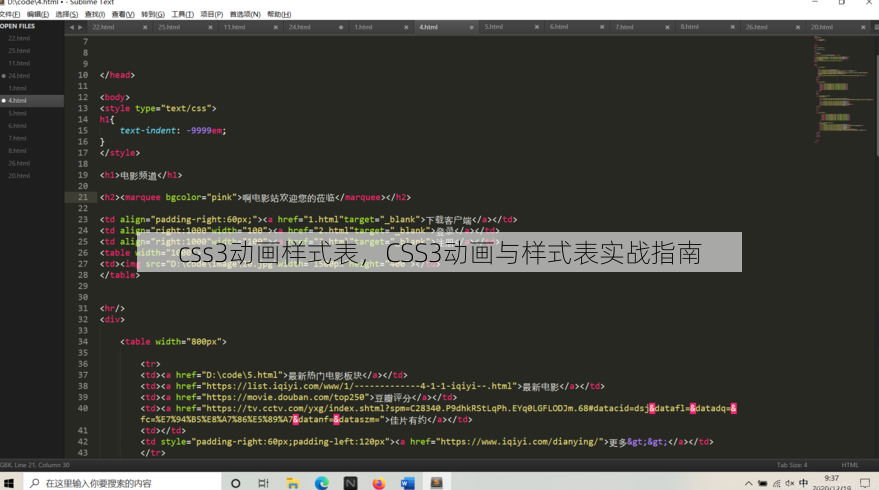The width and height of the screenshot is (879, 490).
Task: Switch to the 24.html tab
Action: 299,27
